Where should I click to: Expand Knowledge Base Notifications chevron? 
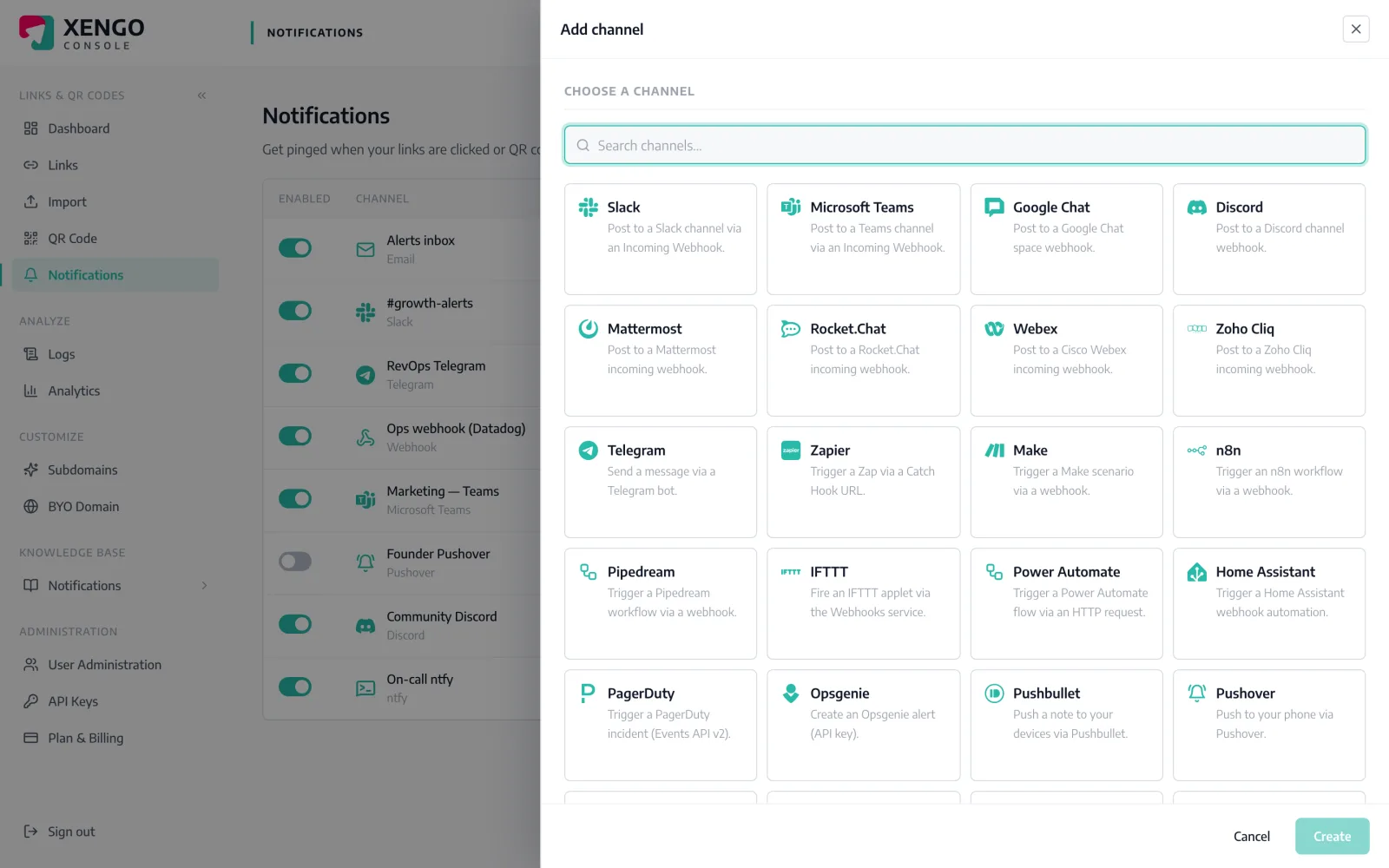pos(205,586)
